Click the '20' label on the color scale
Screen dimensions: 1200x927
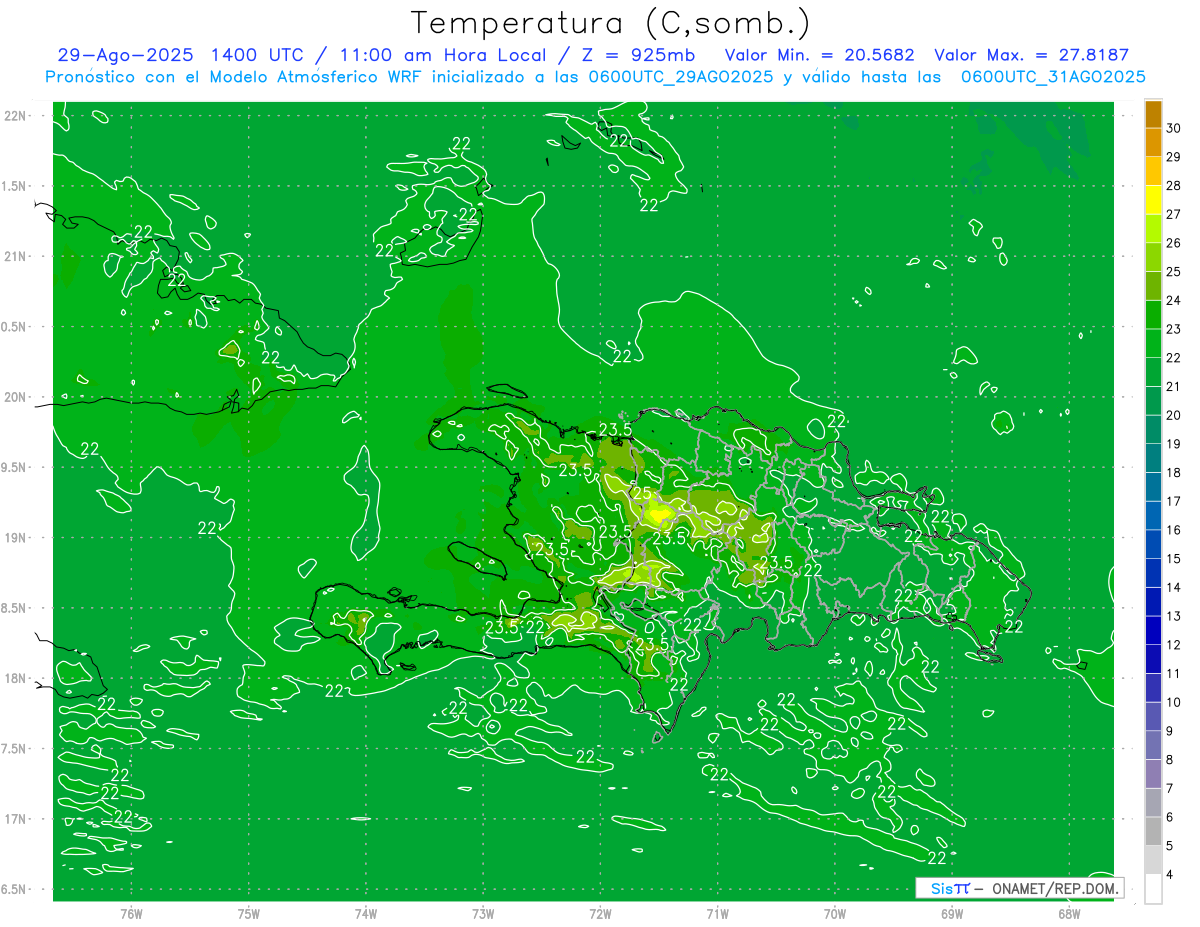(x=1174, y=415)
